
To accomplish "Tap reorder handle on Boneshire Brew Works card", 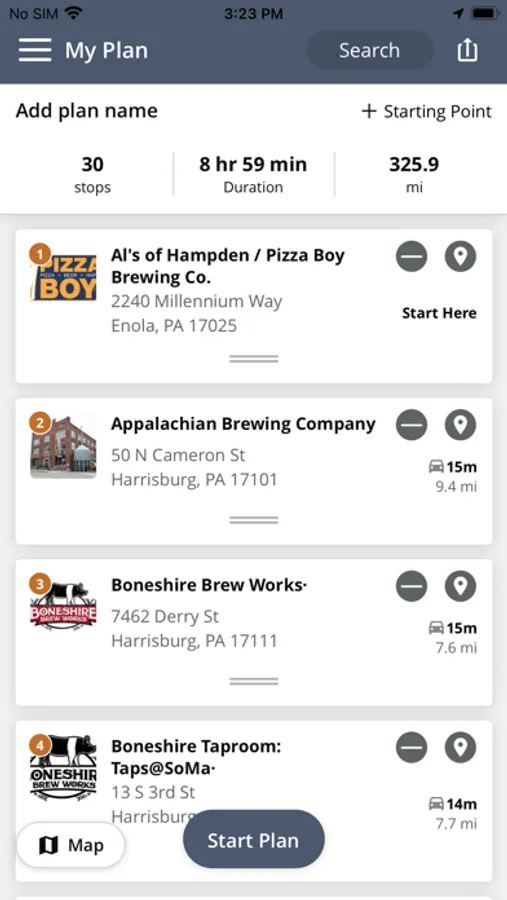I will pyautogui.click(x=254, y=681).
